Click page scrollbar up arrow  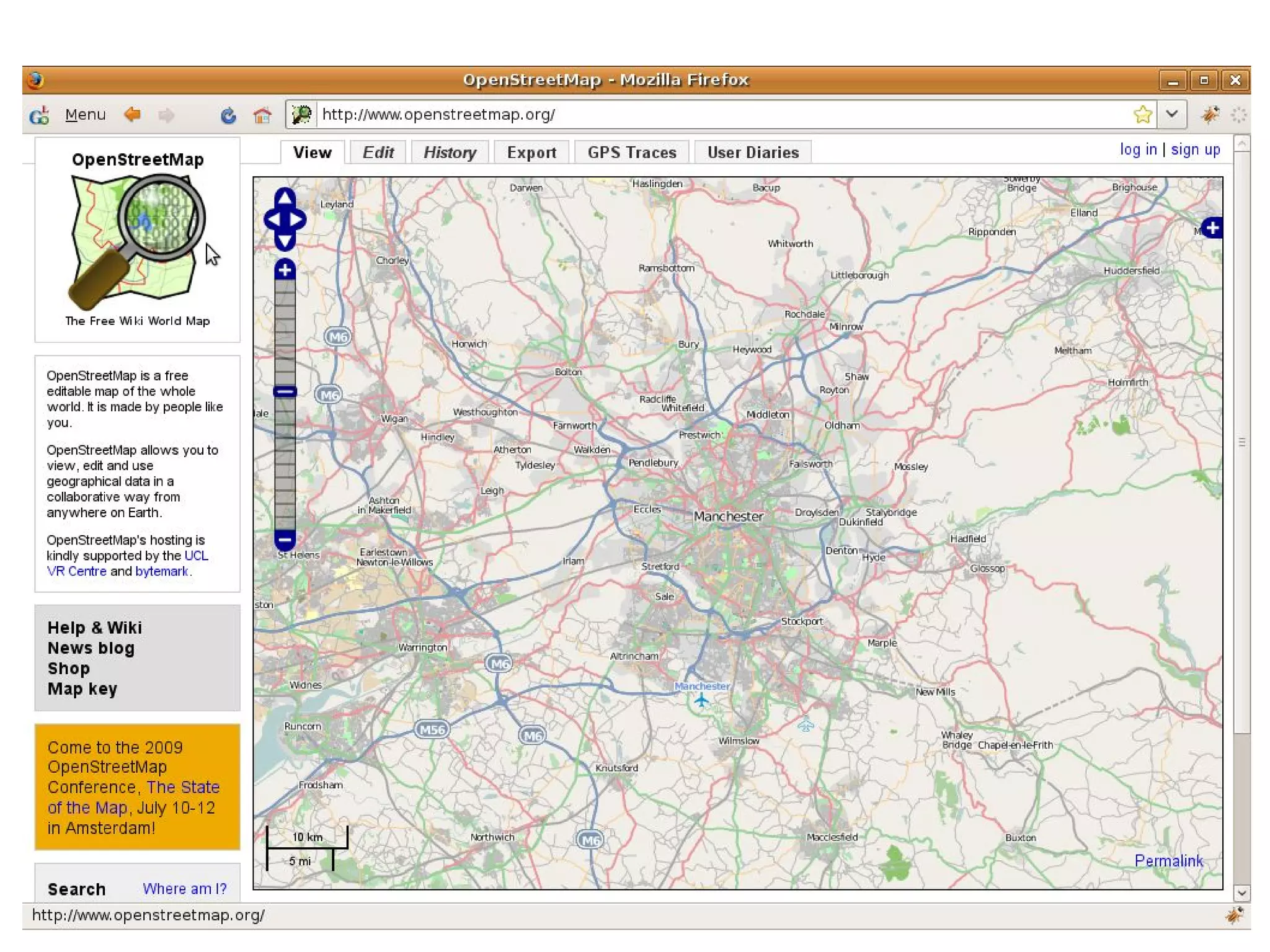pyautogui.click(x=1241, y=145)
